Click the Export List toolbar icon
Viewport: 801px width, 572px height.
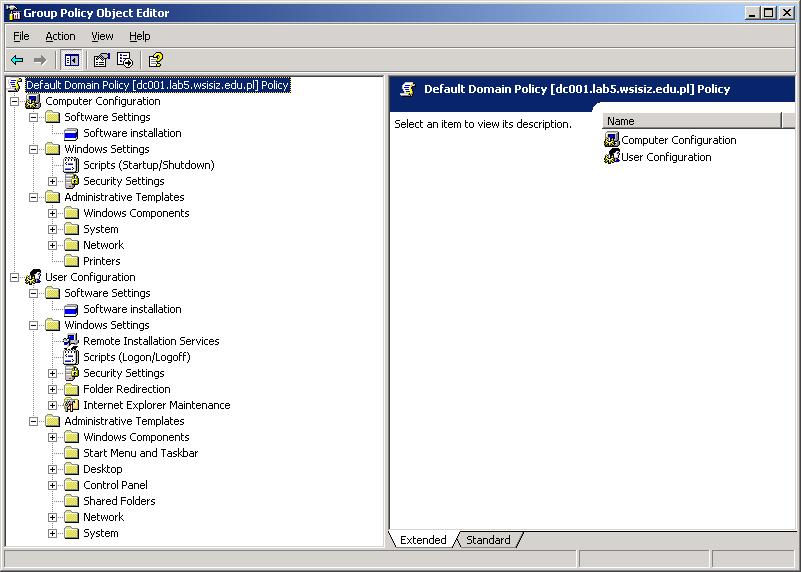pyautogui.click(x=125, y=60)
